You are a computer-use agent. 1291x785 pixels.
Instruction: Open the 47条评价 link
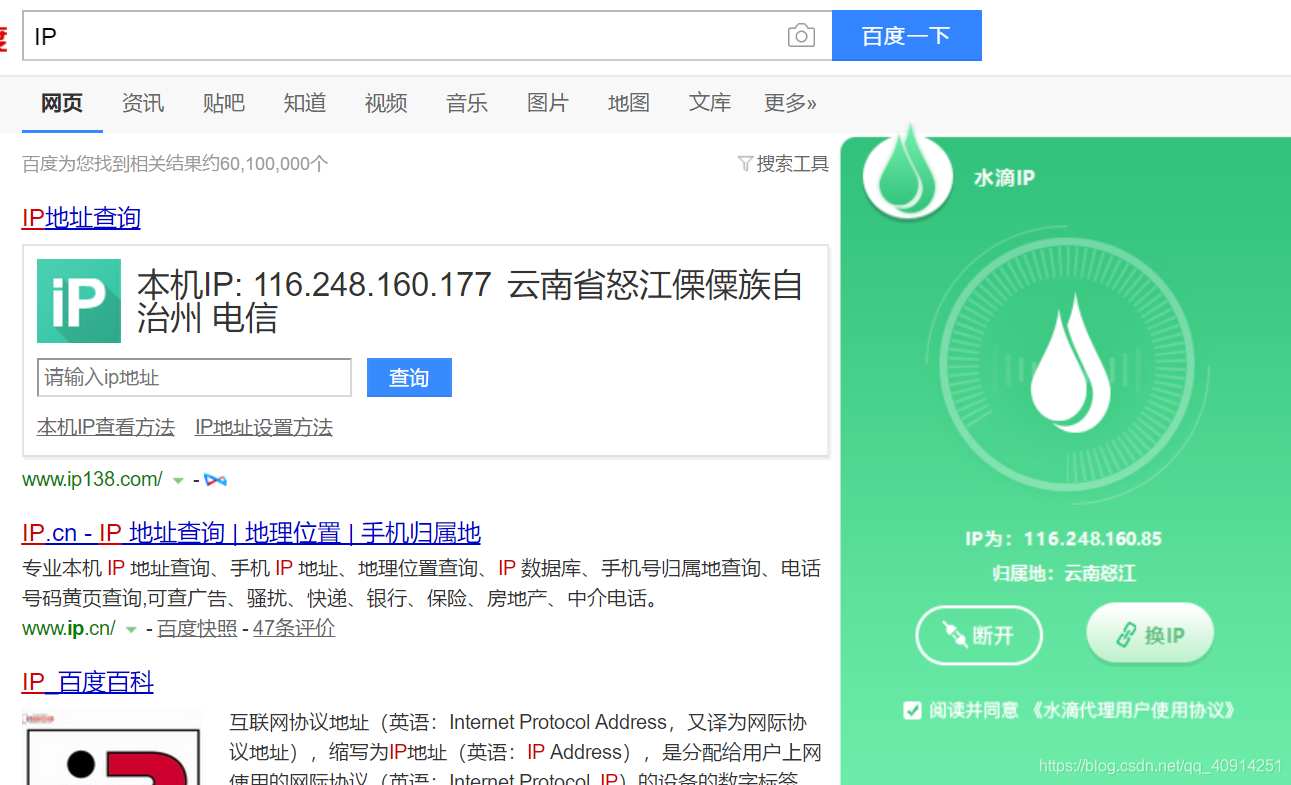(x=294, y=629)
